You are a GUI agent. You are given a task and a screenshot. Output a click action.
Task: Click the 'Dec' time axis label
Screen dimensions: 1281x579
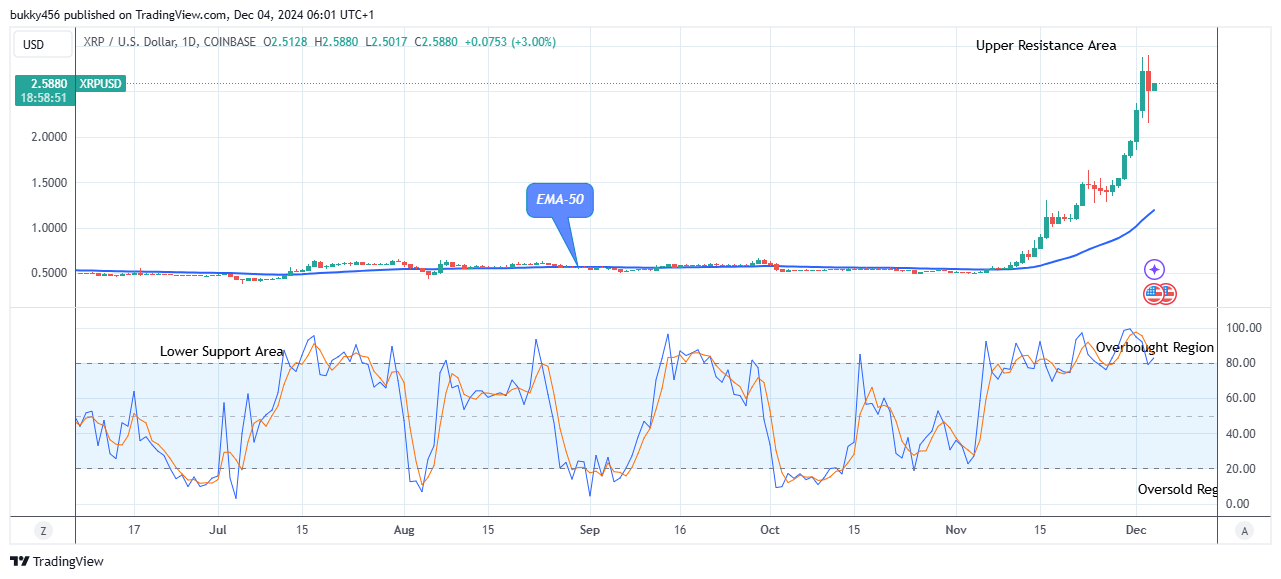coord(1136,530)
